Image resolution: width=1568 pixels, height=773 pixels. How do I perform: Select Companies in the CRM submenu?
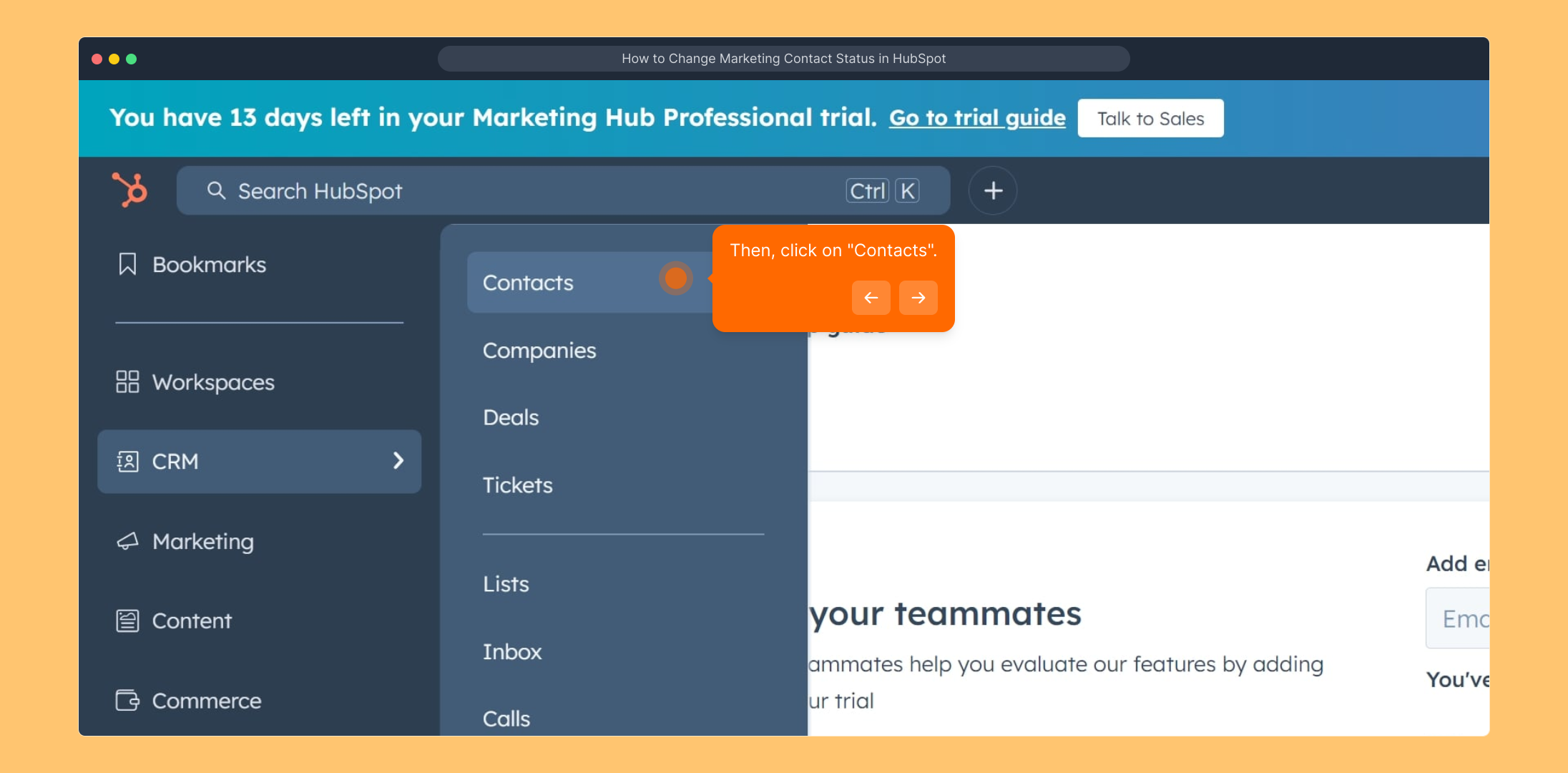pos(539,351)
